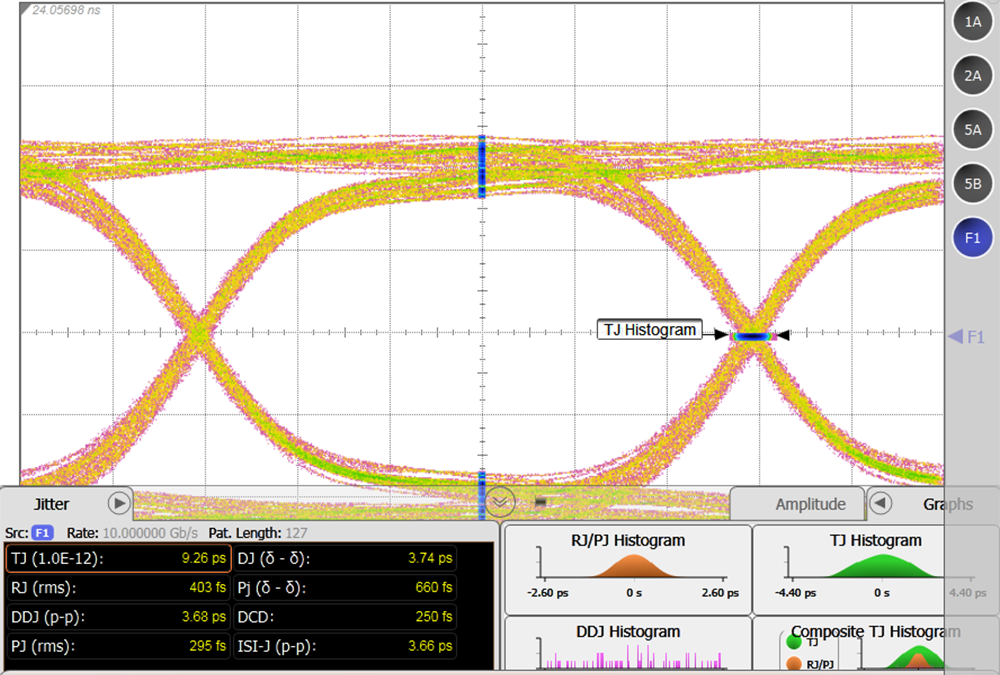Switch to the Amplitude tab
The height and width of the screenshot is (675, 1000).
pyautogui.click(x=810, y=504)
